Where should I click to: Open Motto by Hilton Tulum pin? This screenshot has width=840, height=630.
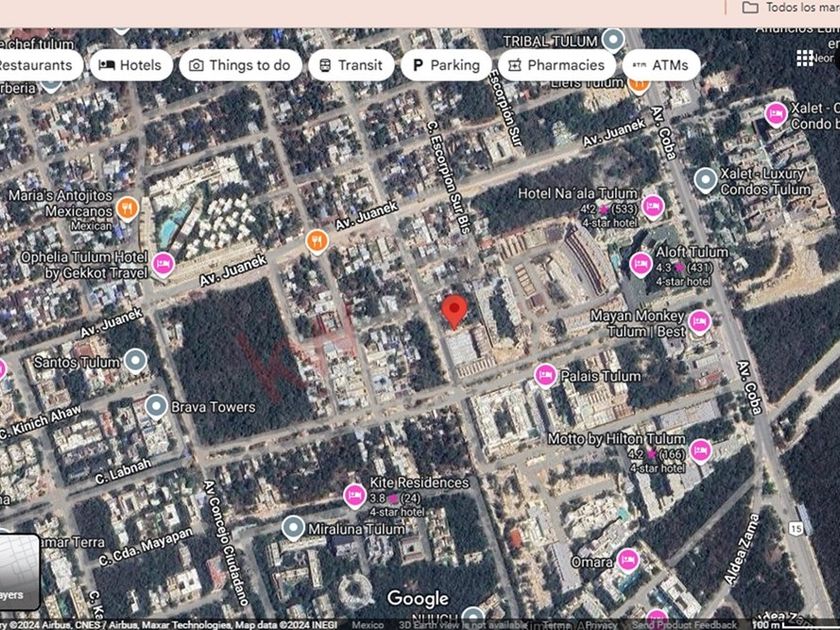pyautogui.click(x=700, y=452)
